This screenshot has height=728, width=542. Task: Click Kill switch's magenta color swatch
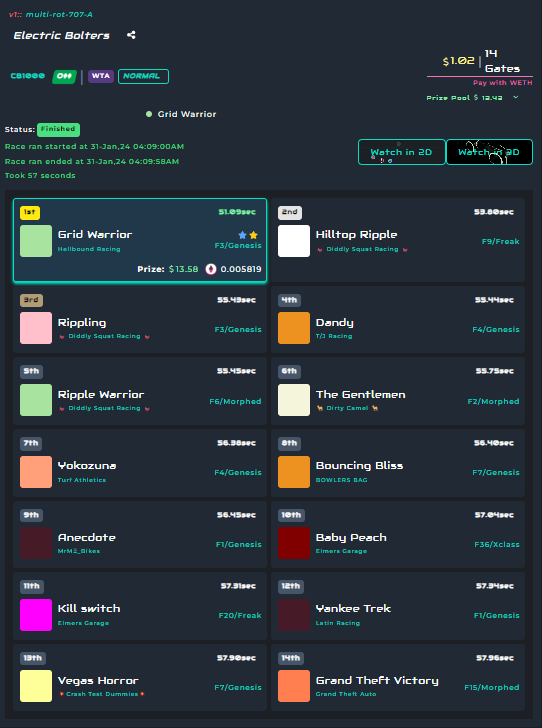(36, 615)
